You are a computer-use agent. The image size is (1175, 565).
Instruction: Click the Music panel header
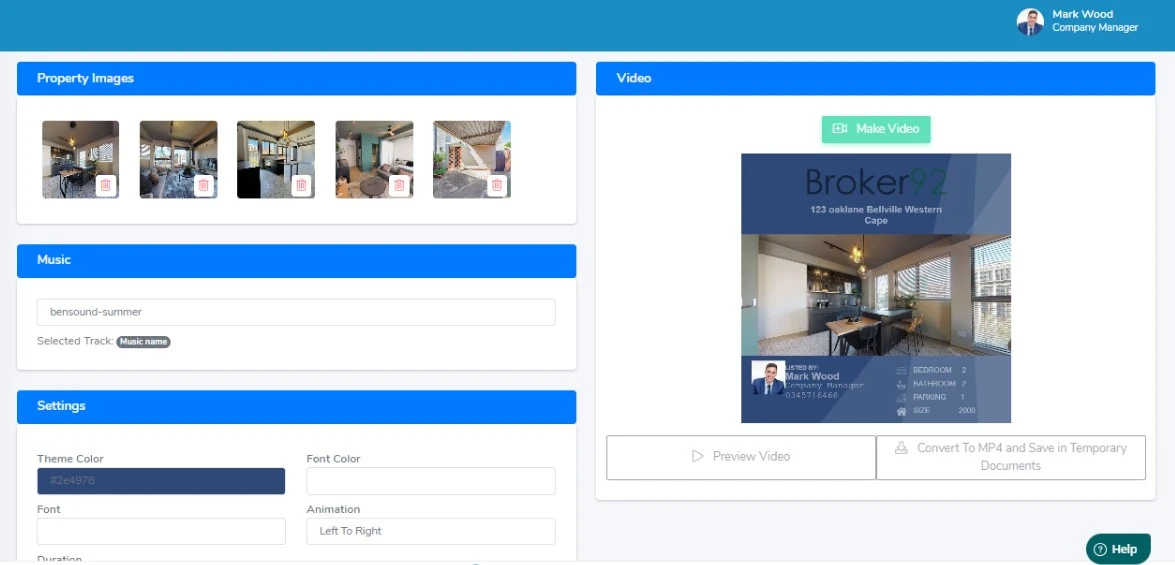point(296,261)
